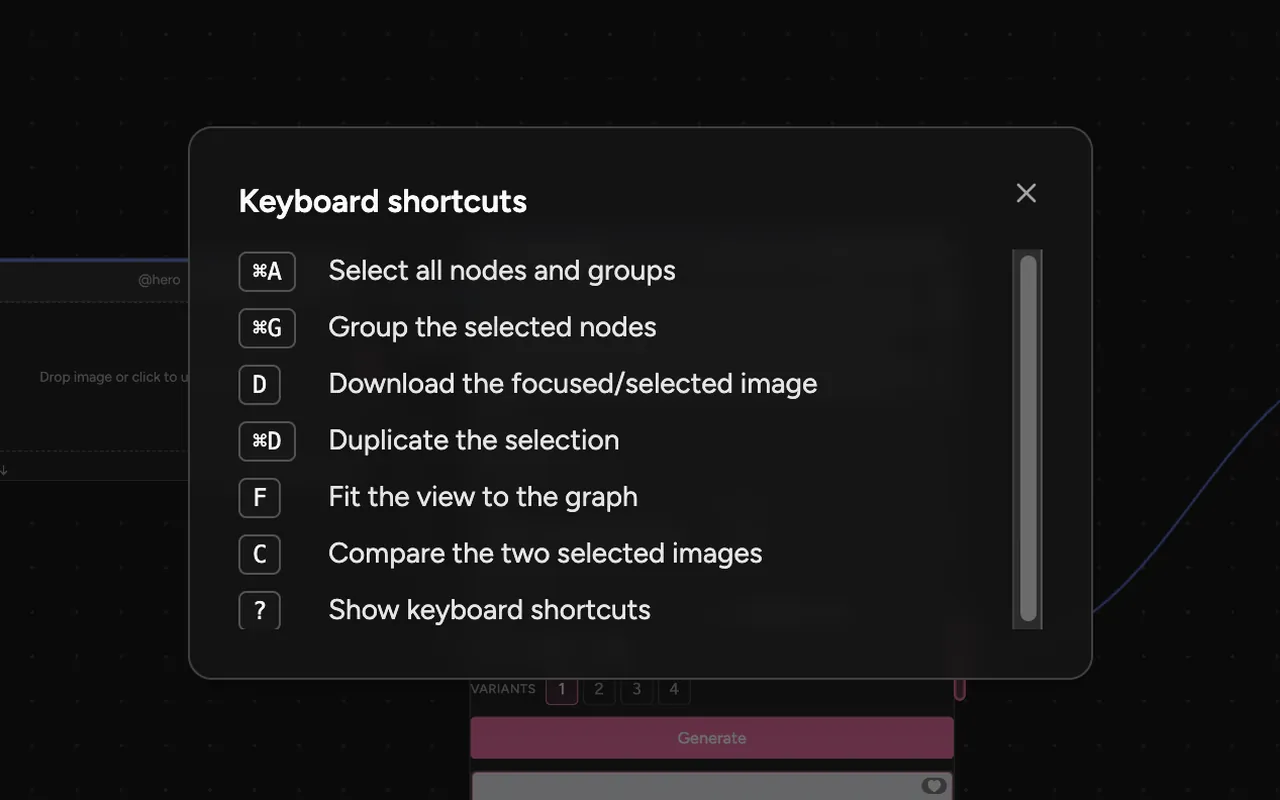Viewport: 1280px width, 800px height.
Task: Click the D shortcut key badge
Action: [x=259, y=384]
